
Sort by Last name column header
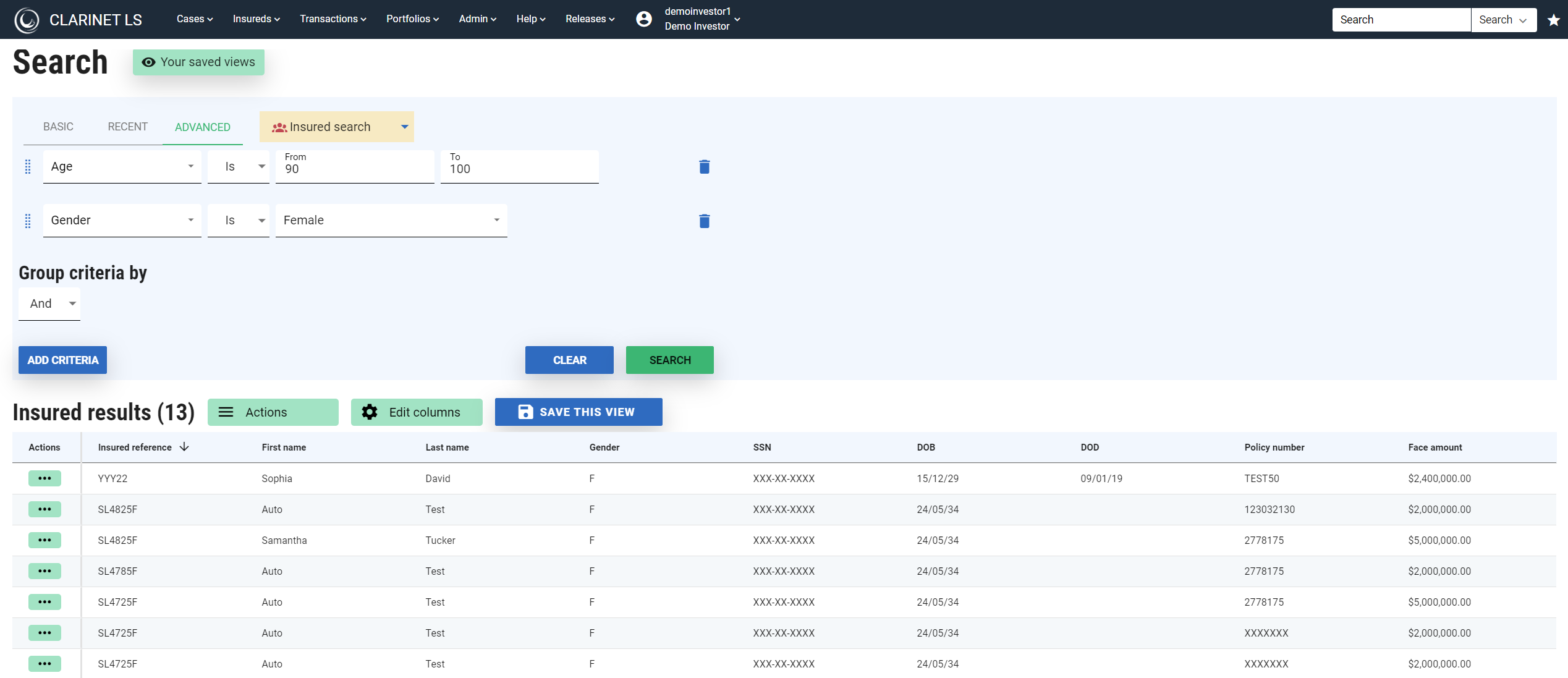(x=447, y=447)
